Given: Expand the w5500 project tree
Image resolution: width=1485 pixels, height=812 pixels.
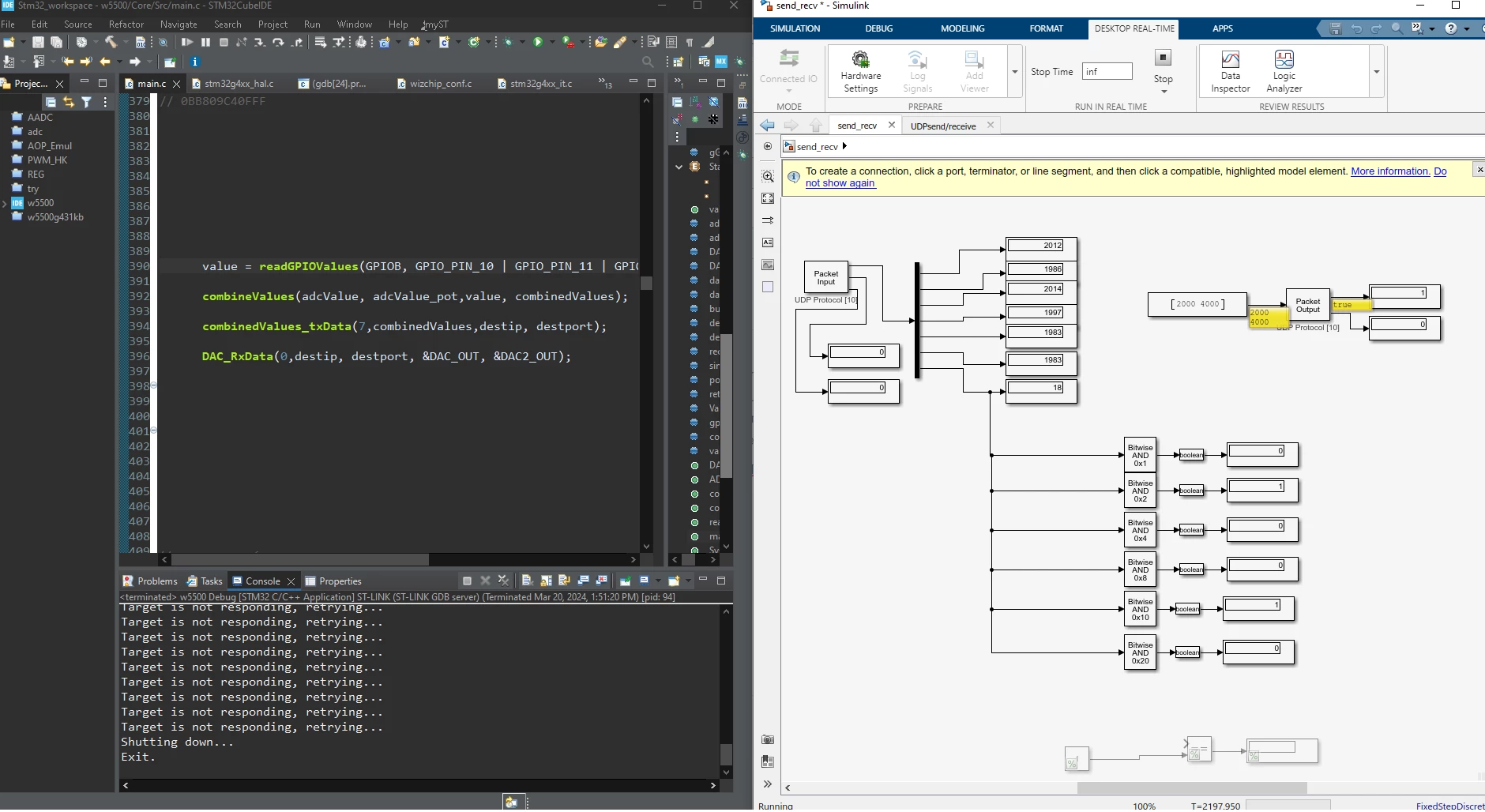Looking at the screenshot, I should coord(5,203).
